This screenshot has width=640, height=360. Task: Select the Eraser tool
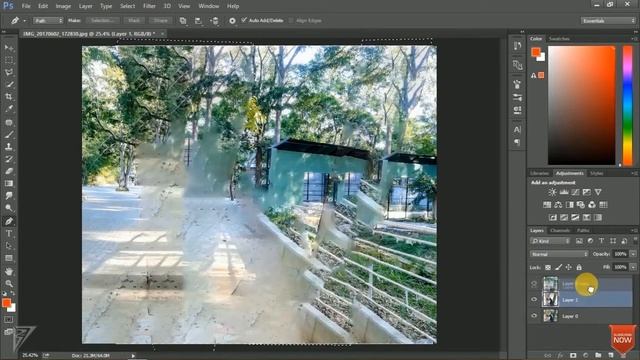pos(9,171)
